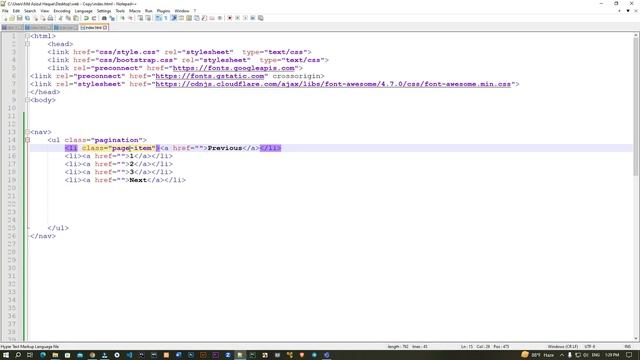
Task: Open Find with the binoculars icon
Action: coord(104,18)
